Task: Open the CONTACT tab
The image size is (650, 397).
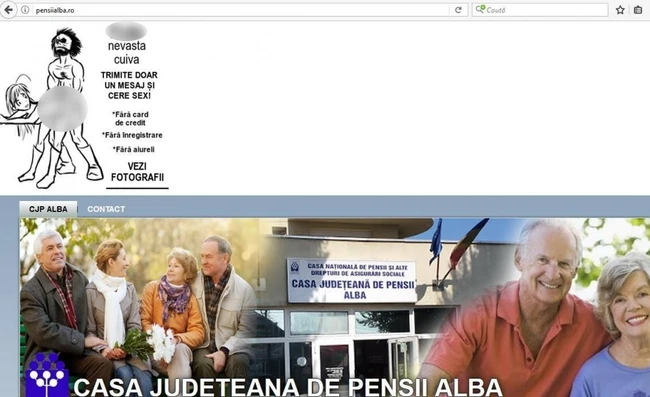Action: pos(106,209)
